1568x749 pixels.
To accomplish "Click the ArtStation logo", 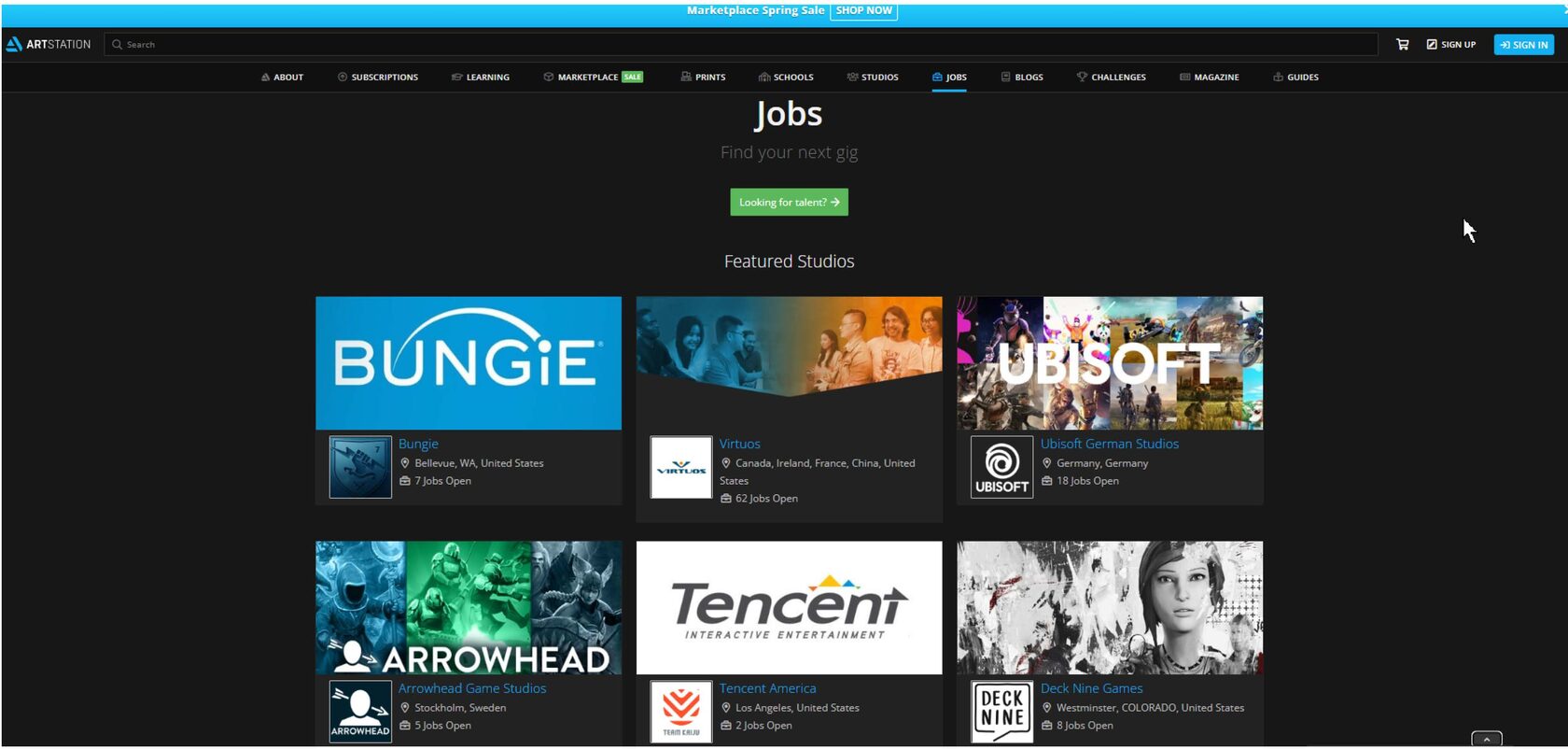I will coord(49,44).
